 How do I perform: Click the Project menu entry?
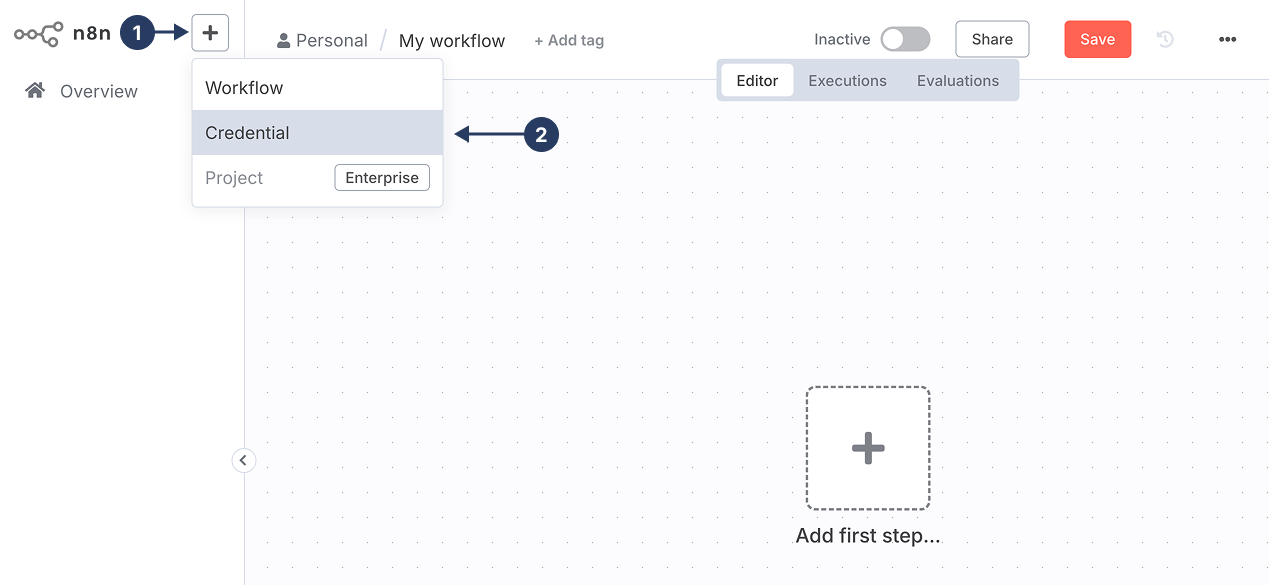point(234,178)
